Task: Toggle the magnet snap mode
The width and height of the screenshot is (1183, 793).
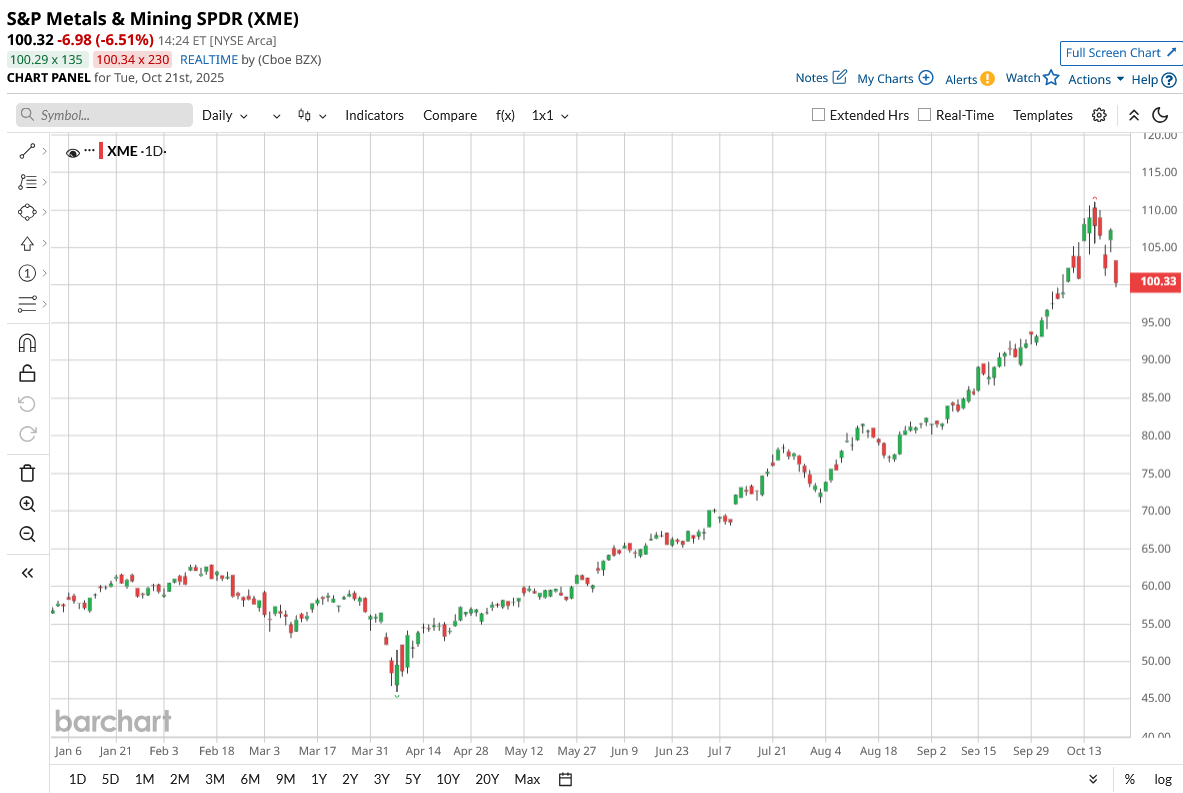Action: click(27, 343)
